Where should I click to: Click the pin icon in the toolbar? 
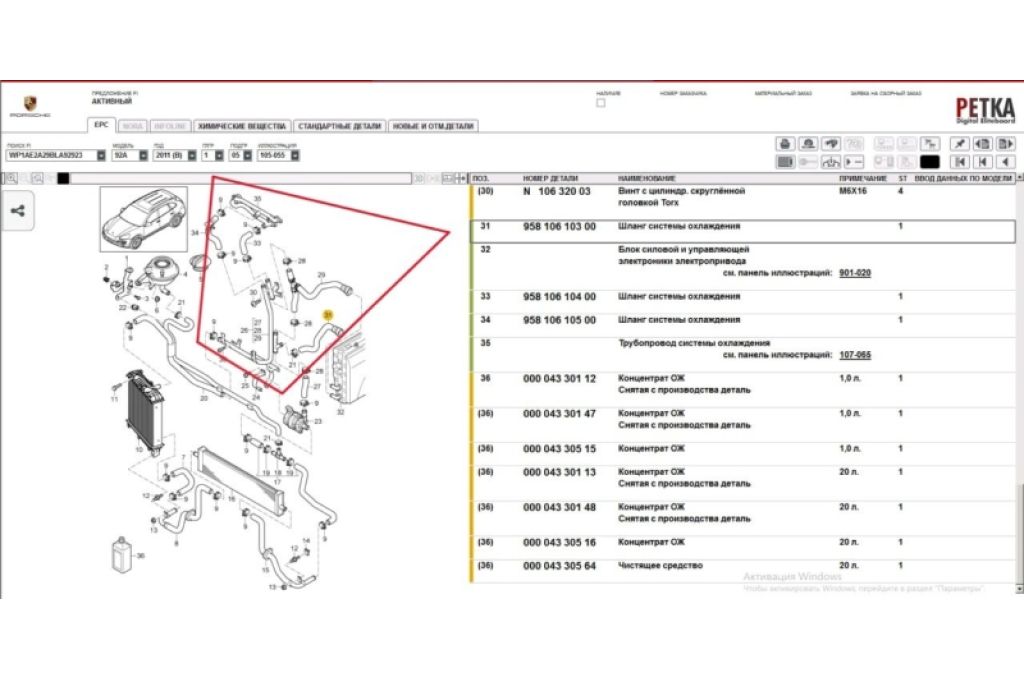[x=959, y=144]
